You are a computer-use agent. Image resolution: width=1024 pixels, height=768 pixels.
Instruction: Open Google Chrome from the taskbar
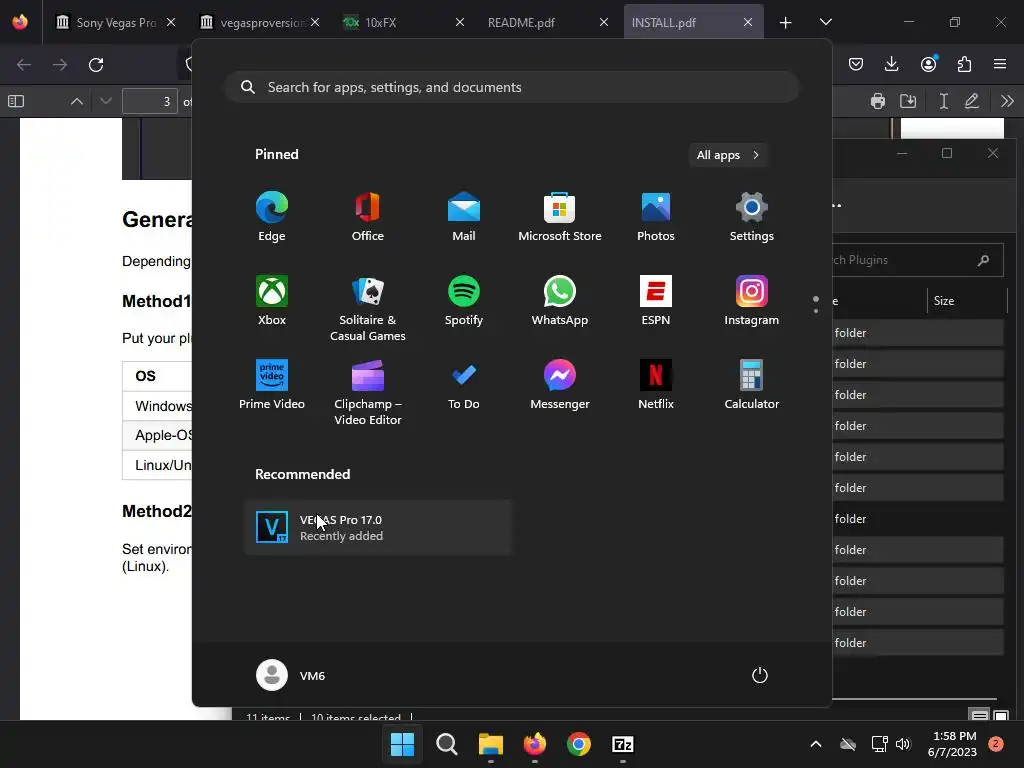(579, 744)
